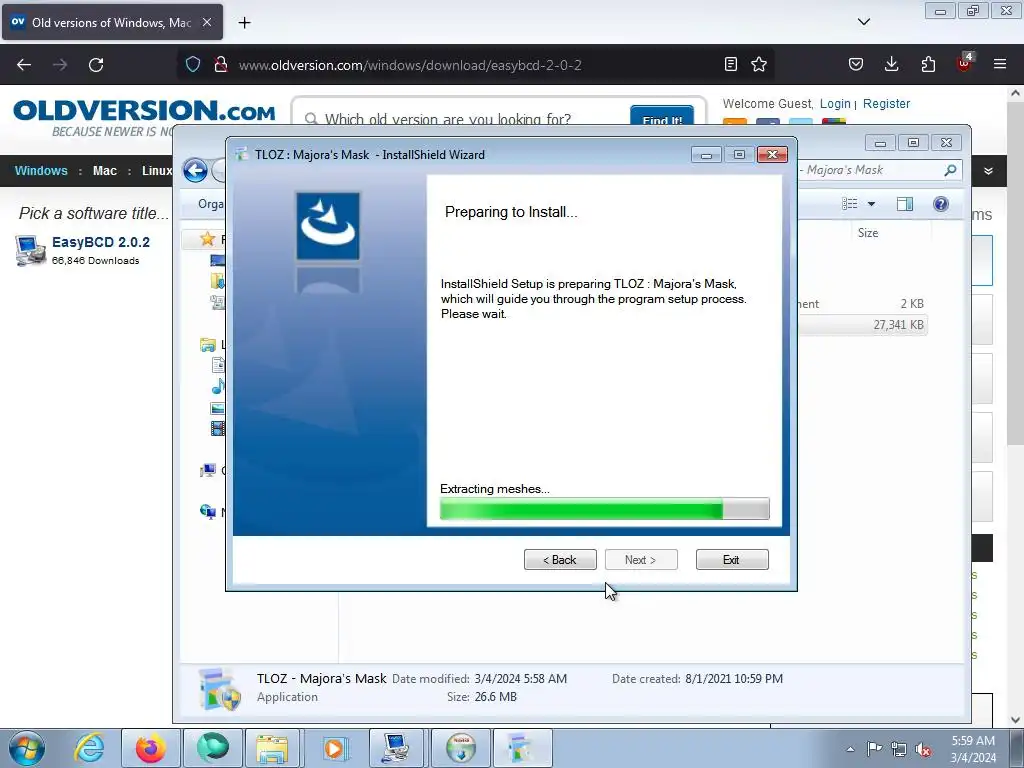Expand the site nav double-chevron
The height and width of the screenshot is (768, 1024).
point(988,171)
